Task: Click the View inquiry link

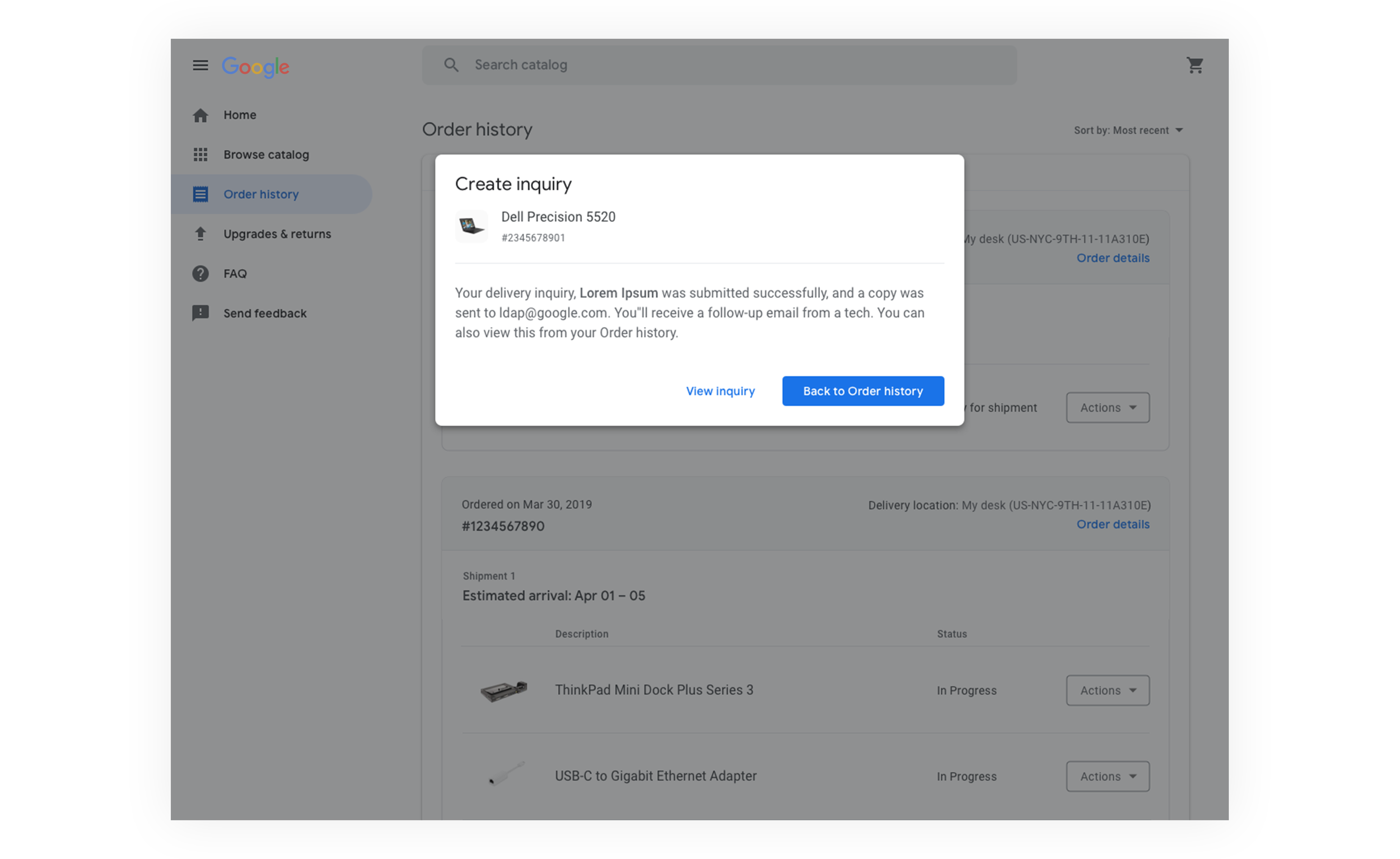Action: pos(720,391)
